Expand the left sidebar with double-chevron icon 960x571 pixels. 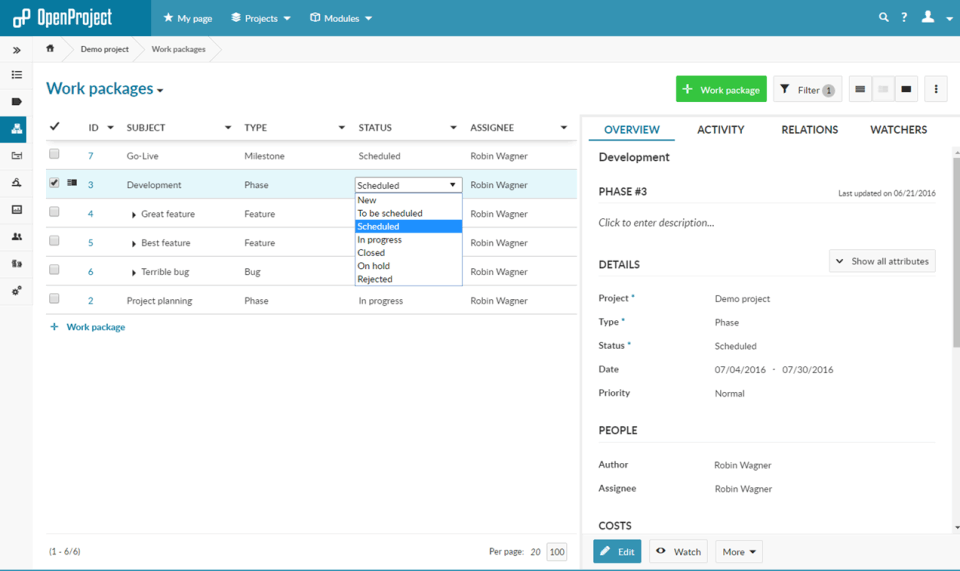[x=17, y=50]
